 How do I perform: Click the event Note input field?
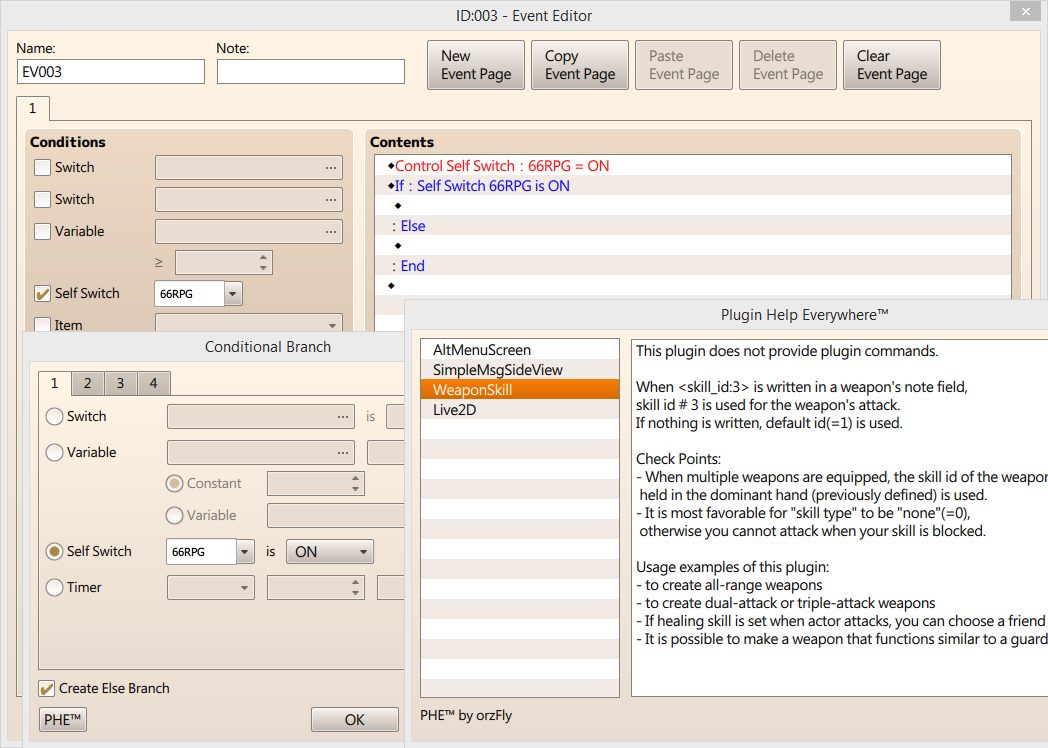[x=311, y=72]
